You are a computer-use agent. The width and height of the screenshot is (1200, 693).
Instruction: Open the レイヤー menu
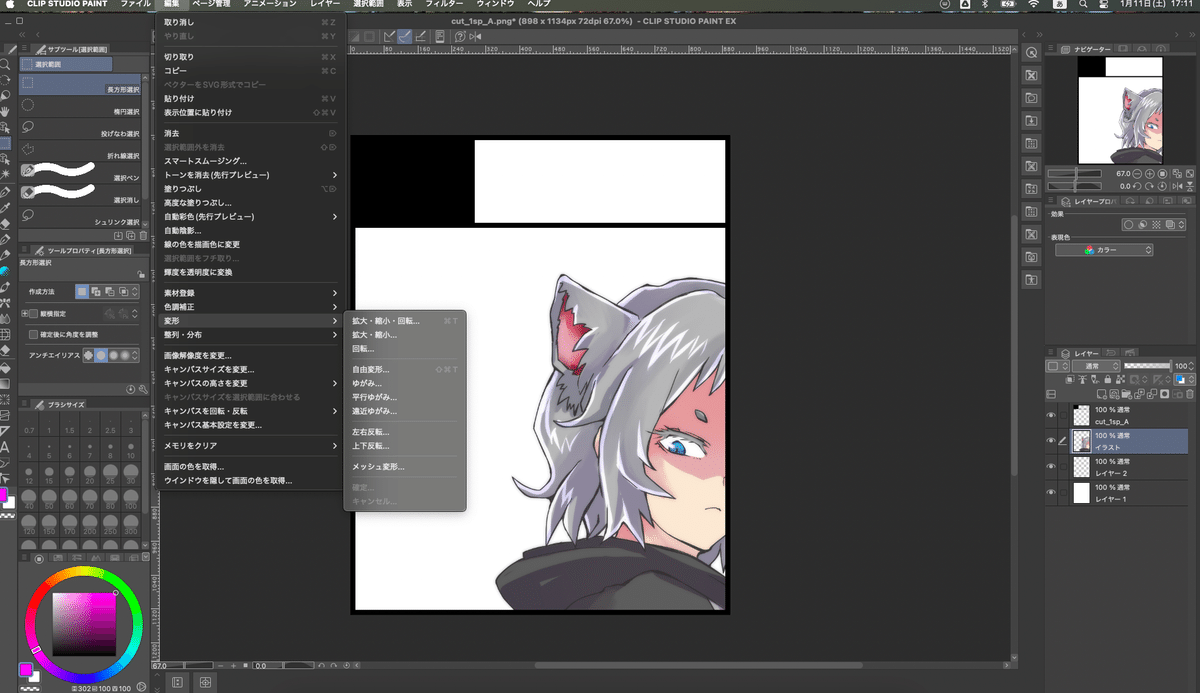325,4
